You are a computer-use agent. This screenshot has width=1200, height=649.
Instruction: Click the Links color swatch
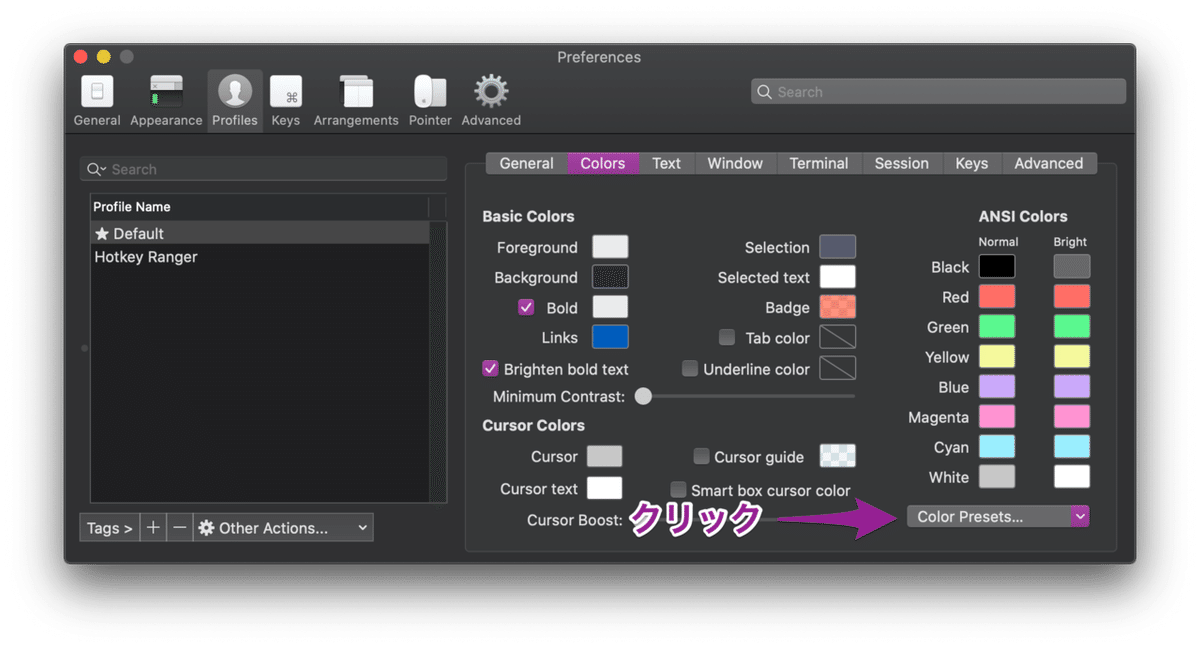(610, 337)
